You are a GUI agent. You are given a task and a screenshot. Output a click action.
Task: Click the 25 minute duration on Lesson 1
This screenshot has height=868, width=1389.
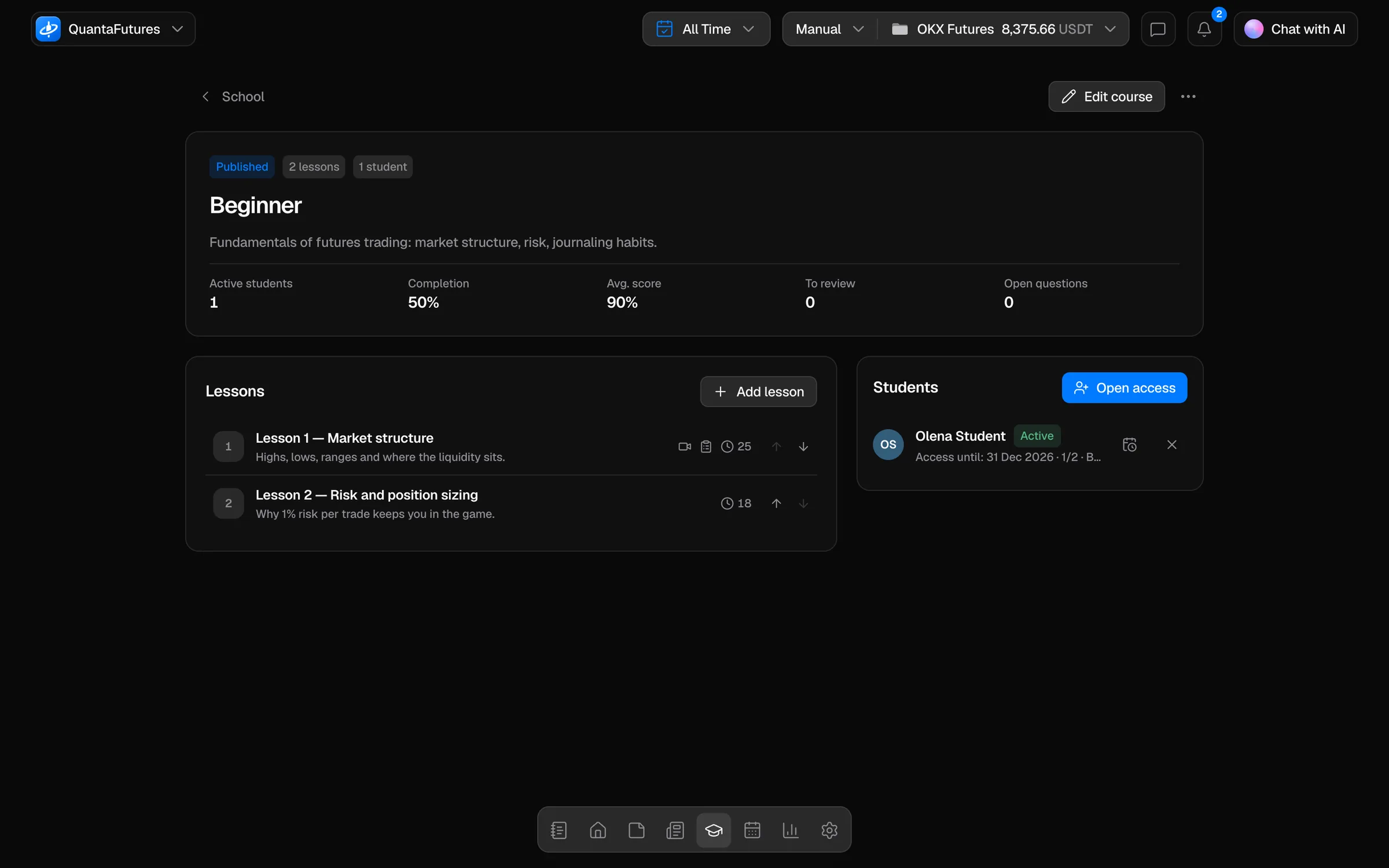(x=736, y=446)
